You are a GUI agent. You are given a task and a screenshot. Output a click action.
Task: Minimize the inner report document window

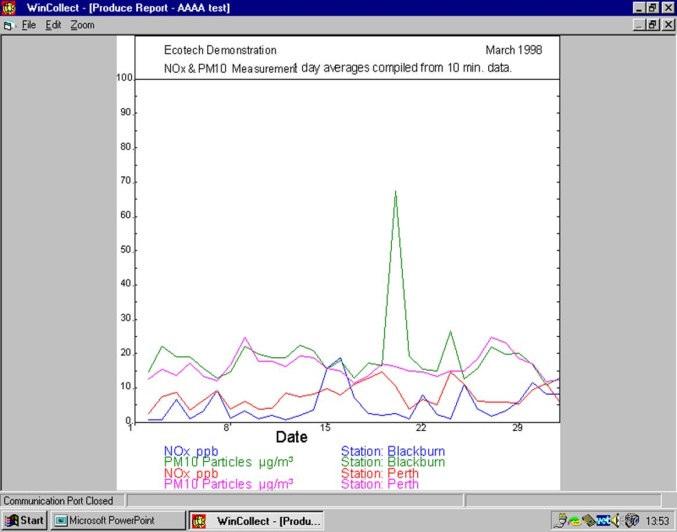(x=639, y=25)
